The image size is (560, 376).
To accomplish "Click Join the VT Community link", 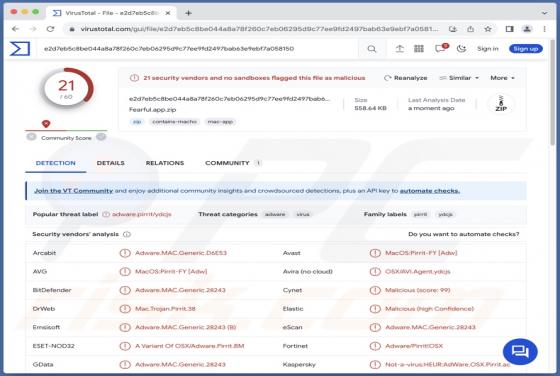I will click(74, 191).
